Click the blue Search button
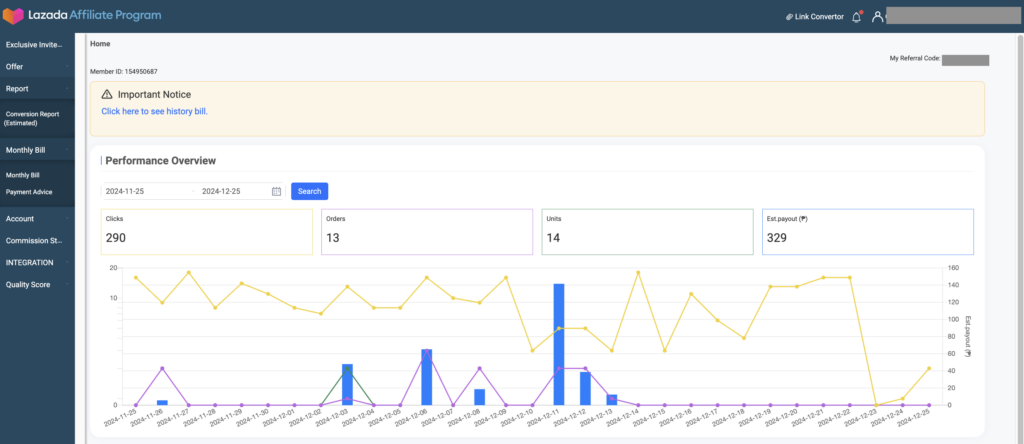The image size is (1024, 444). [309, 191]
